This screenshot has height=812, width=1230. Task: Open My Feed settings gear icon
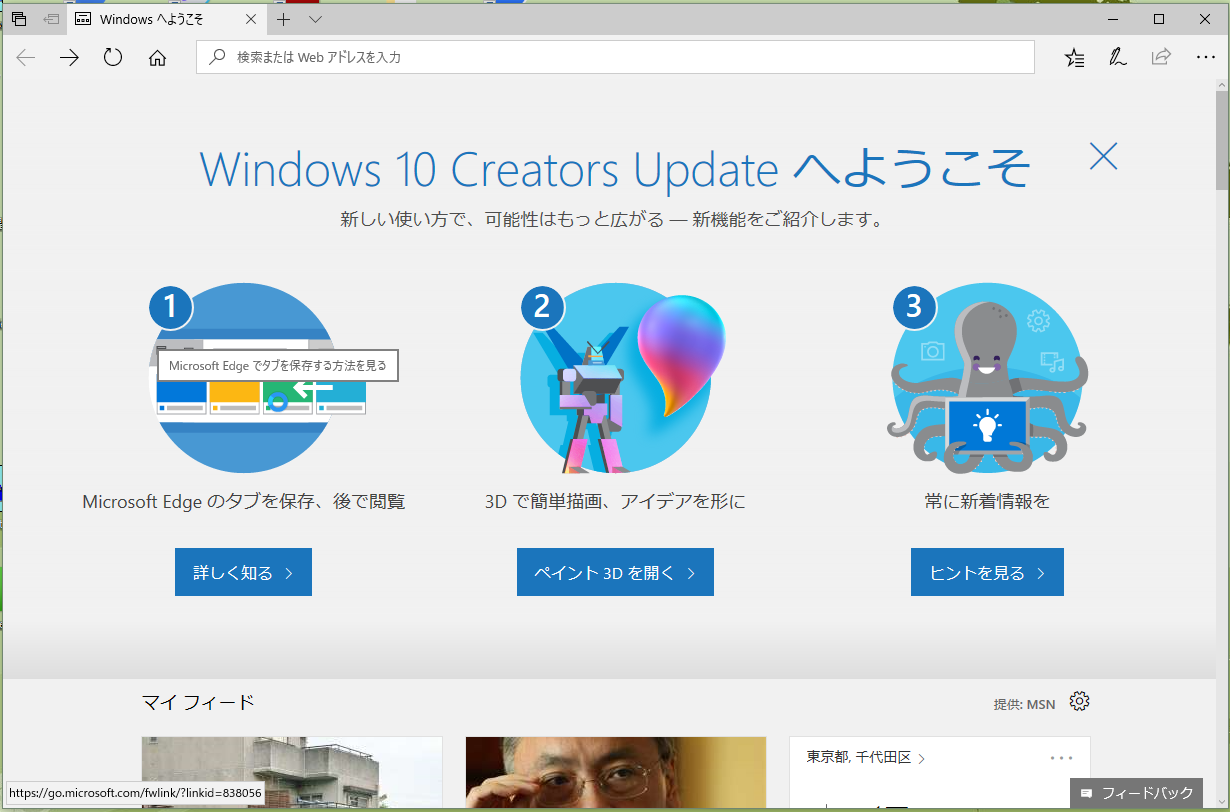click(x=1079, y=701)
